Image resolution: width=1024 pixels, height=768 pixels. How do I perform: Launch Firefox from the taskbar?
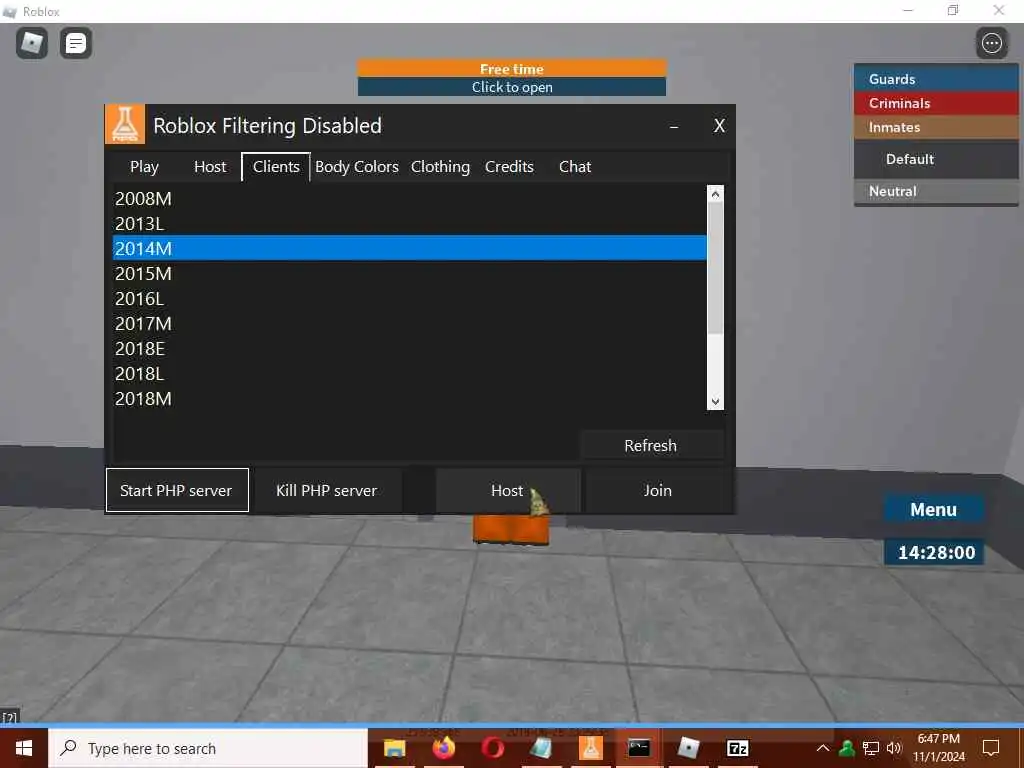[x=443, y=748]
